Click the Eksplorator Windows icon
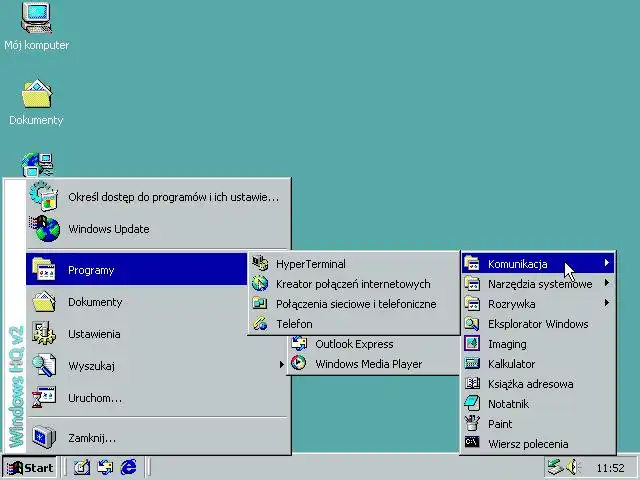 (472, 324)
